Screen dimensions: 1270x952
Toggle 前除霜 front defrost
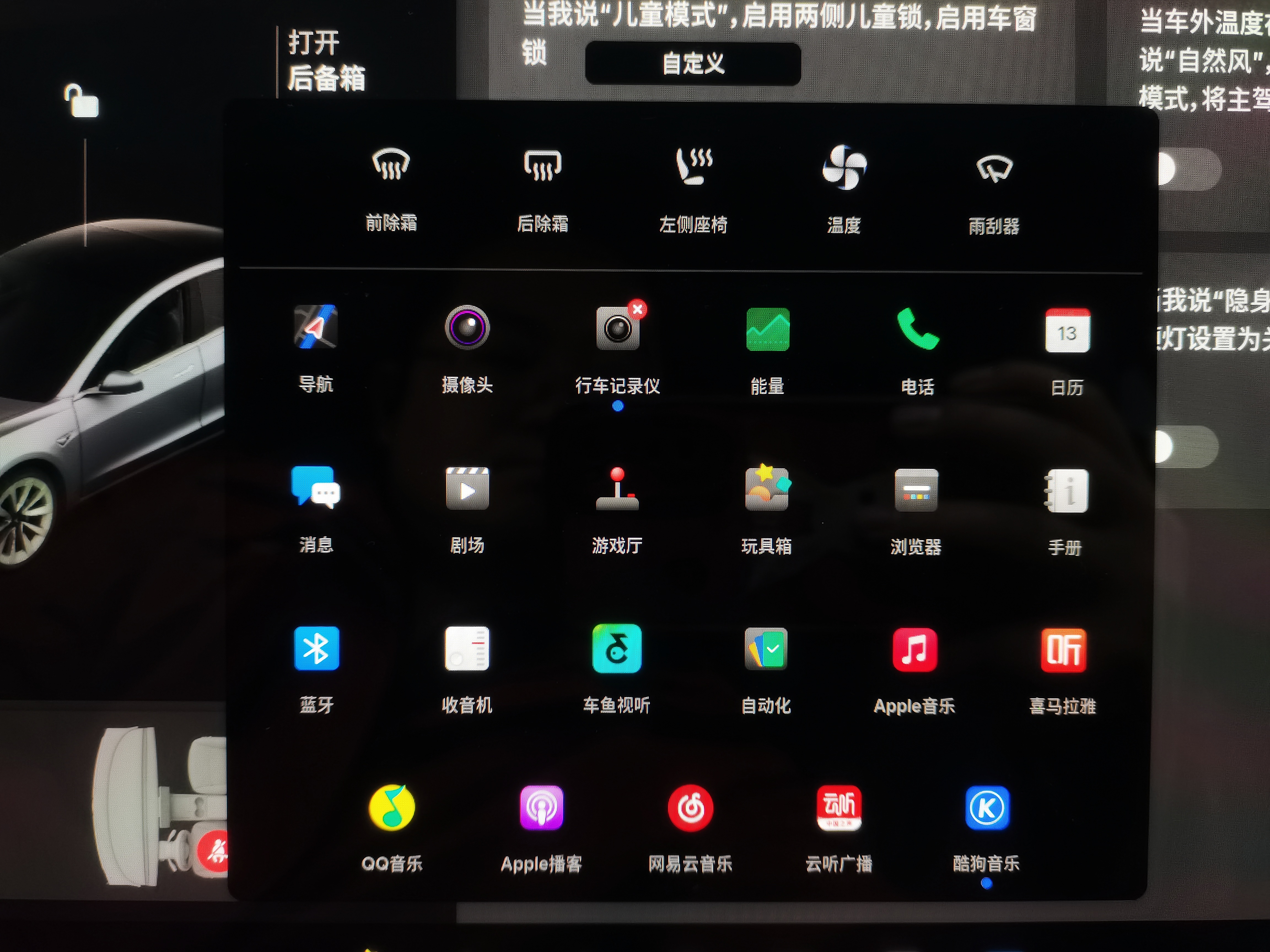[x=391, y=166]
